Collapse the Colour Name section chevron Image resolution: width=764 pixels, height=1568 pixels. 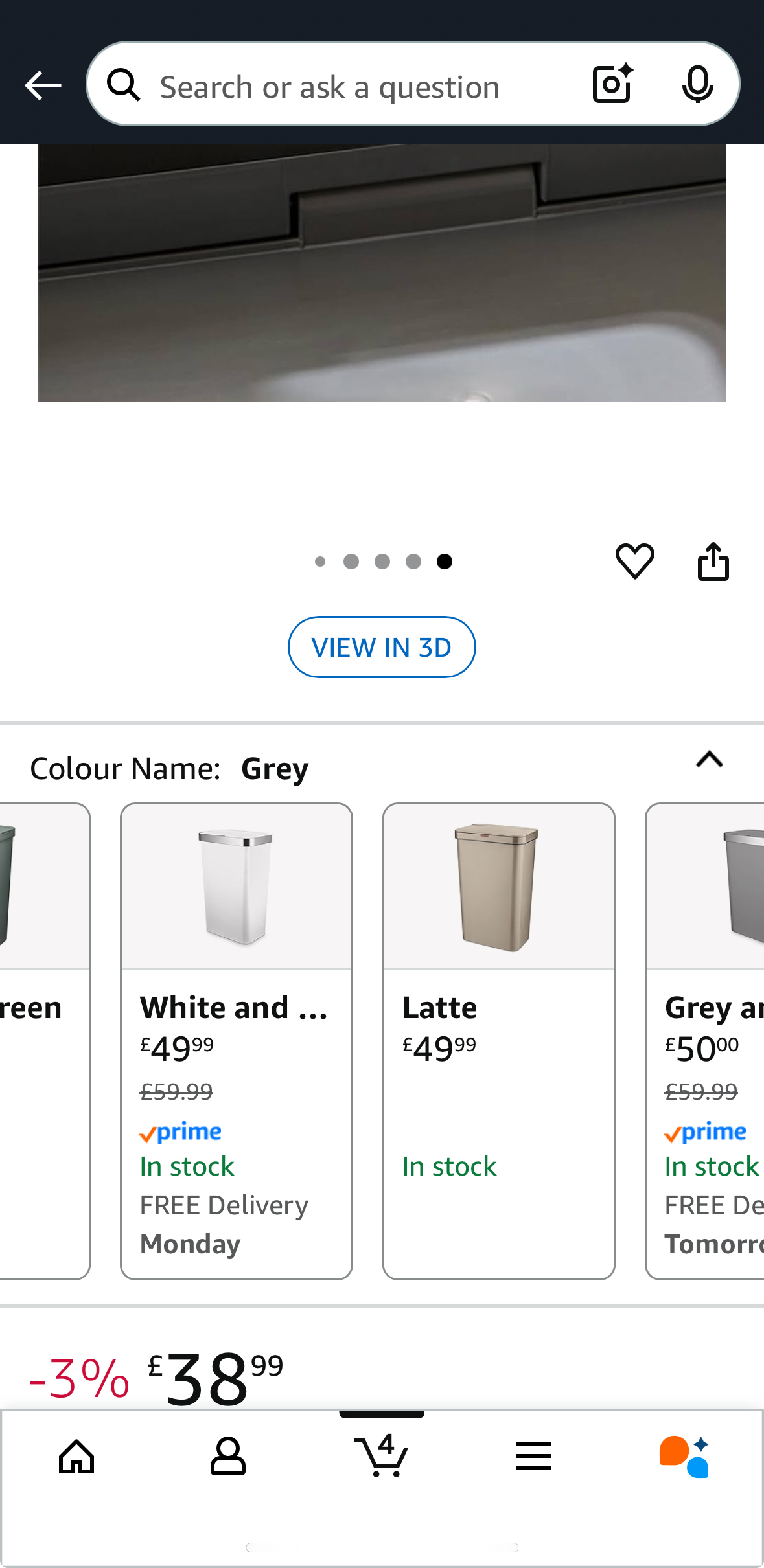click(709, 759)
